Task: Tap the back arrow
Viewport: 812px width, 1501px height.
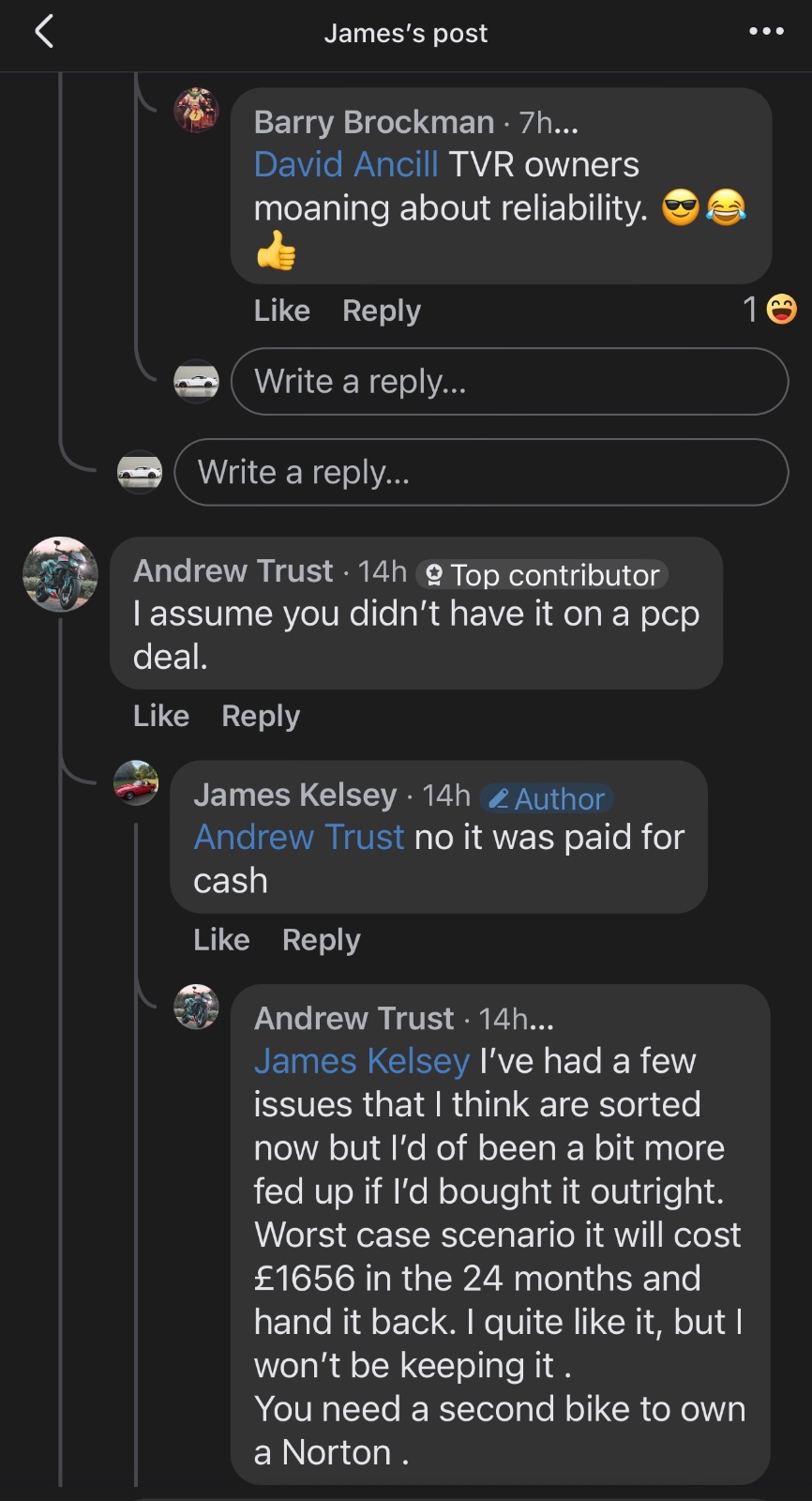Action: click(x=44, y=33)
